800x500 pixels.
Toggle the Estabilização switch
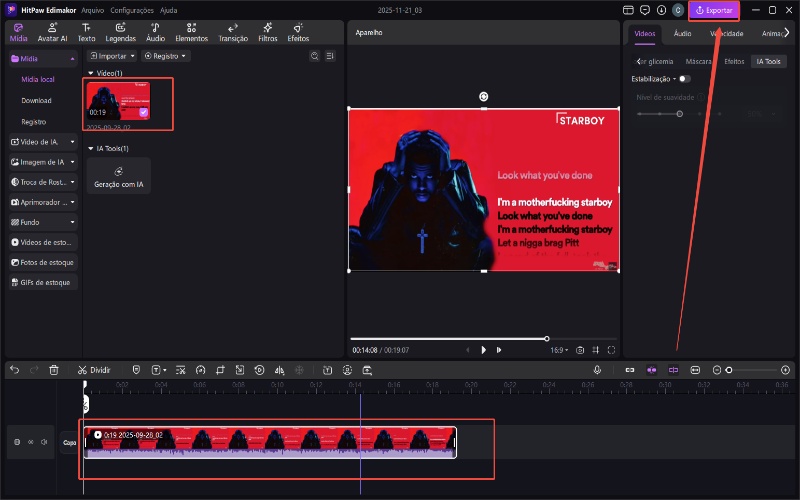pyautogui.click(x=684, y=78)
